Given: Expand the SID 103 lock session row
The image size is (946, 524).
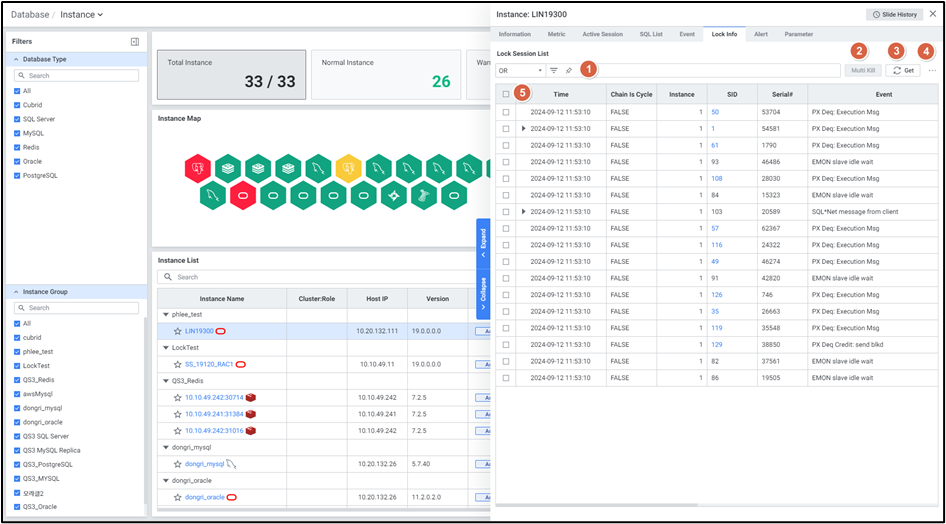Looking at the screenshot, I should pyautogui.click(x=523, y=212).
